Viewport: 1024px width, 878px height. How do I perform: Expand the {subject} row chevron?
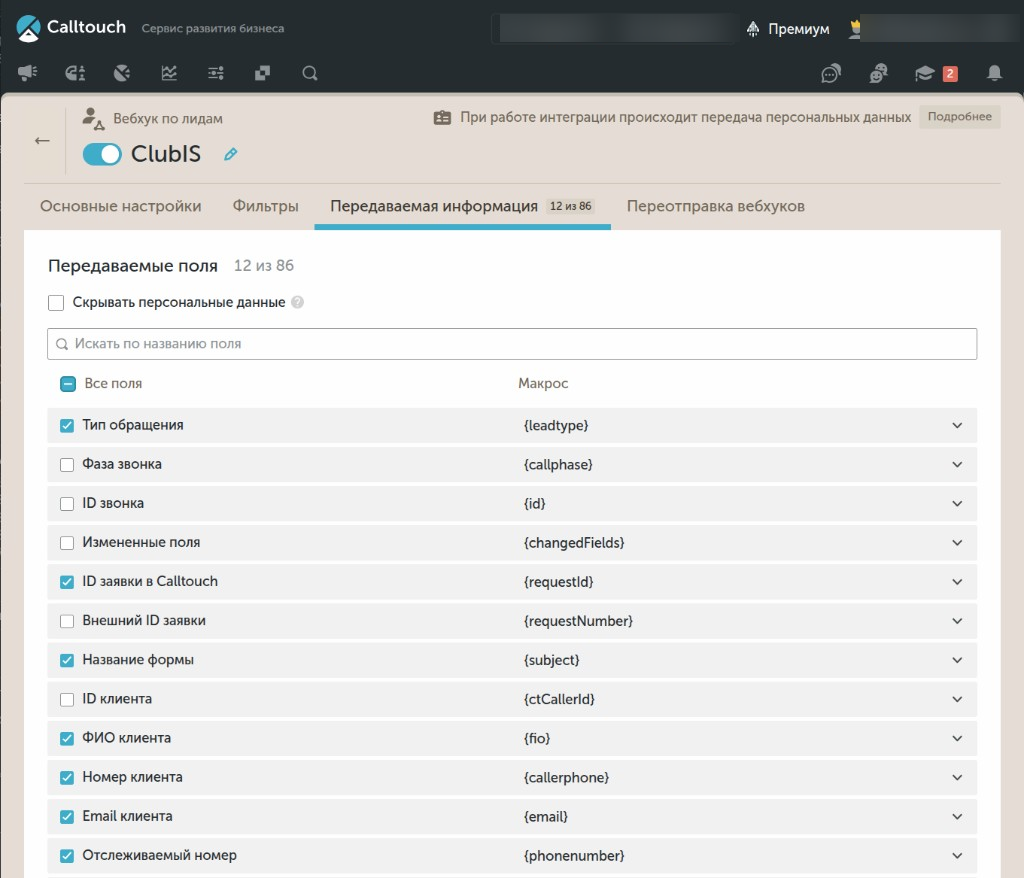tap(957, 660)
